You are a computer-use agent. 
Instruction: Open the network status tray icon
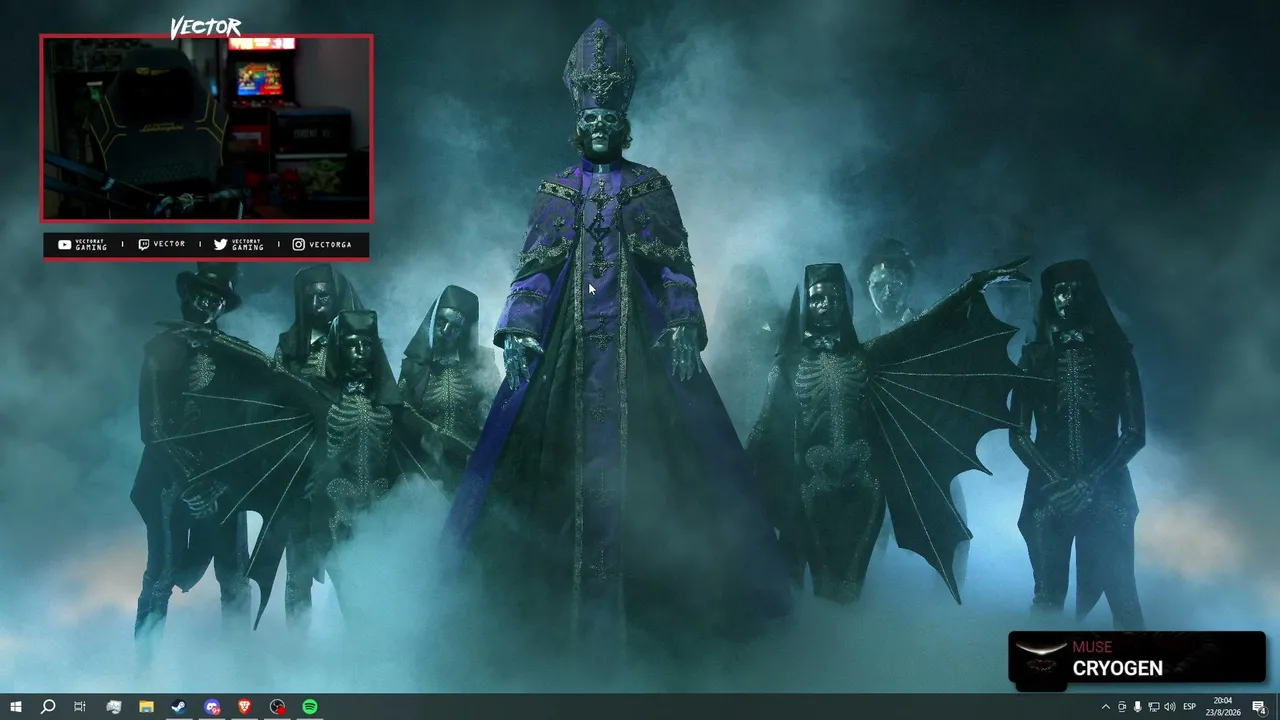[1154, 707]
